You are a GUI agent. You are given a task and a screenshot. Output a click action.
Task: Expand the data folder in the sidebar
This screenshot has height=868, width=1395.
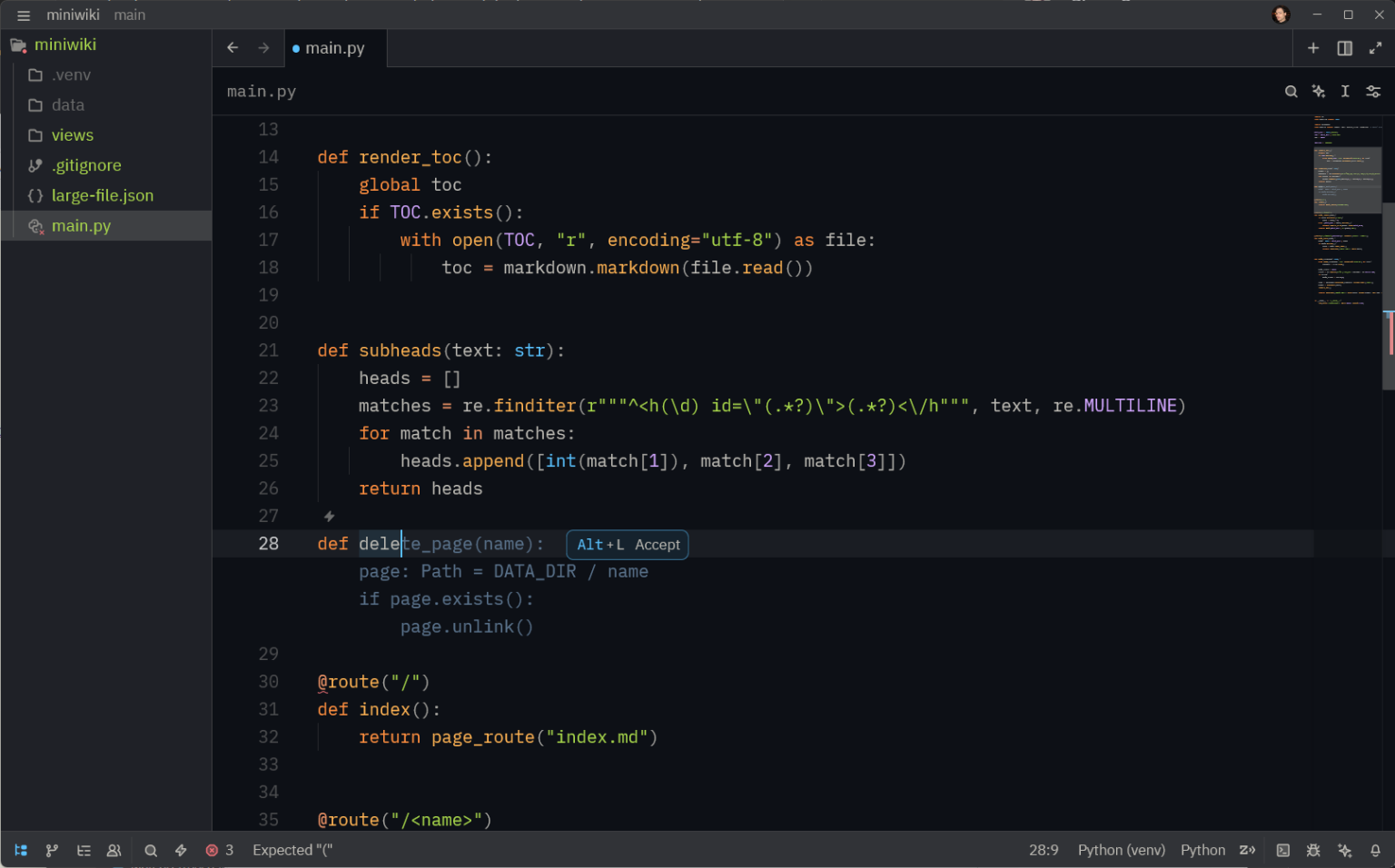[x=68, y=104]
